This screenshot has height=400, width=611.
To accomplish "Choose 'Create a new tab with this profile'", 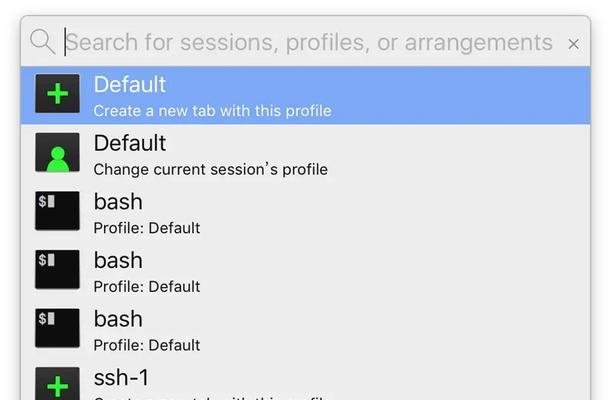I will point(212,111).
